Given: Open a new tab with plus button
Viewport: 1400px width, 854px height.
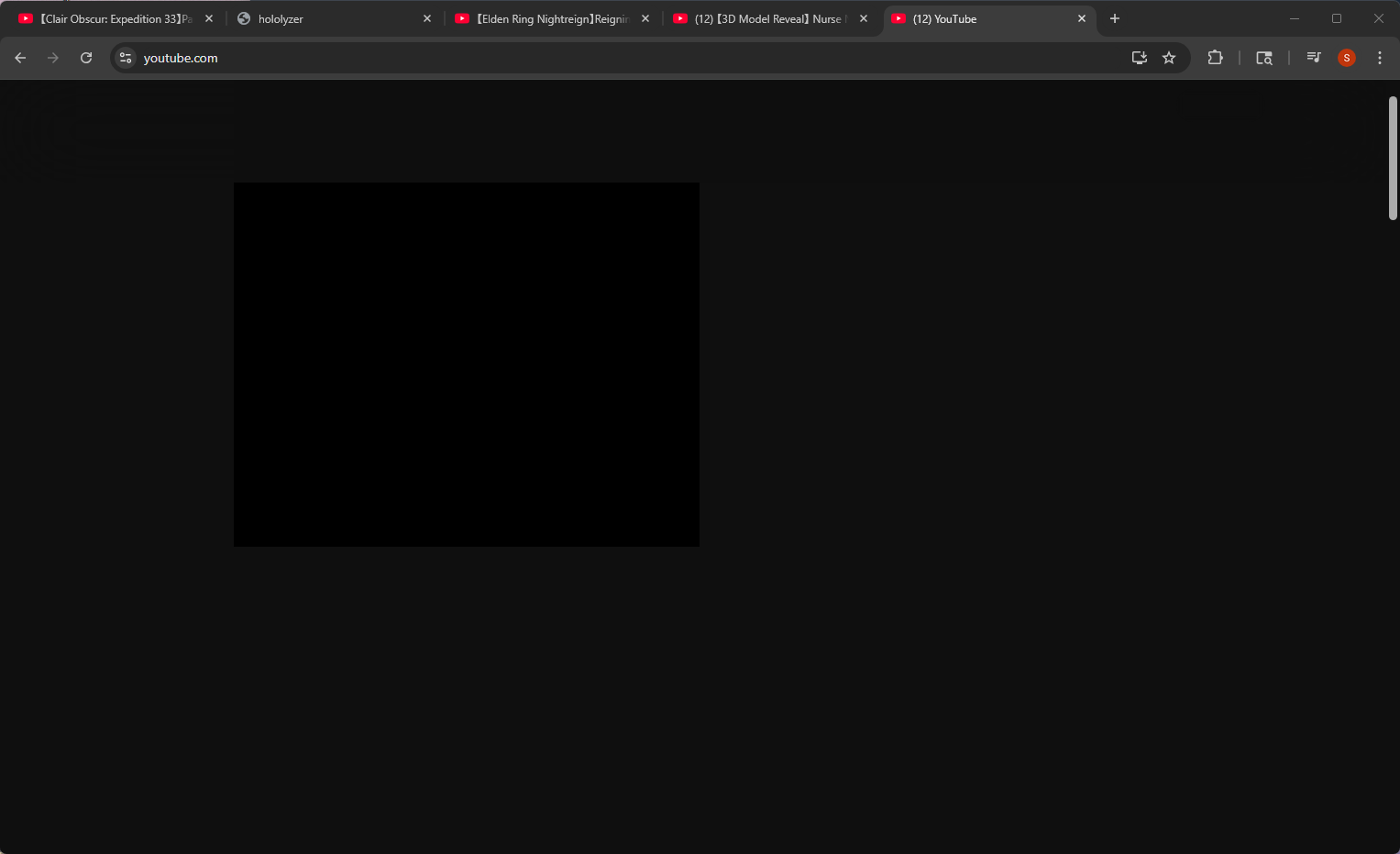Looking at the screenshot, I should [1115, 18].
